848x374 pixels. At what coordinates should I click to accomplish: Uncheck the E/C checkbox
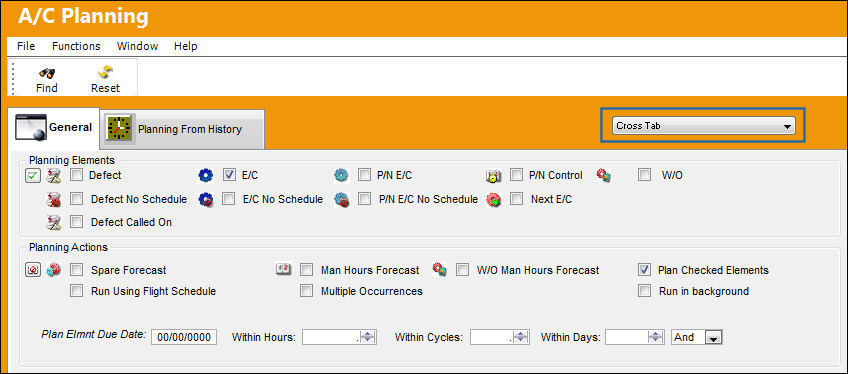229,175
